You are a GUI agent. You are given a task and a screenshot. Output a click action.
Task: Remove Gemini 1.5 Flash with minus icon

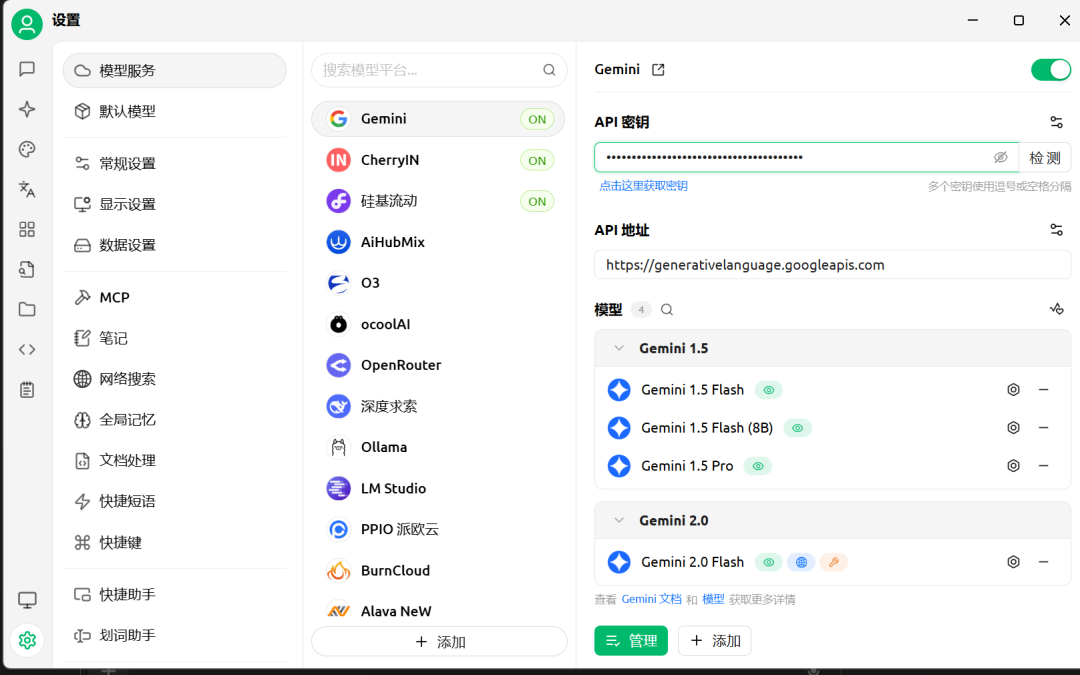tap(1043, 390)
